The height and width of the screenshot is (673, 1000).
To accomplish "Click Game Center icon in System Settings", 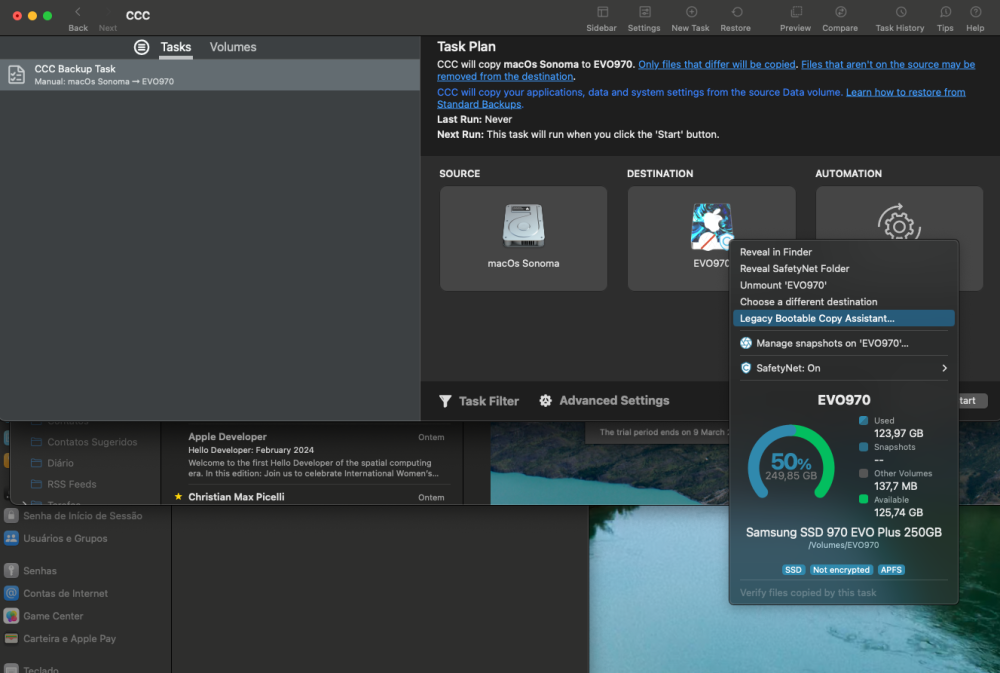I will (11, 616).
